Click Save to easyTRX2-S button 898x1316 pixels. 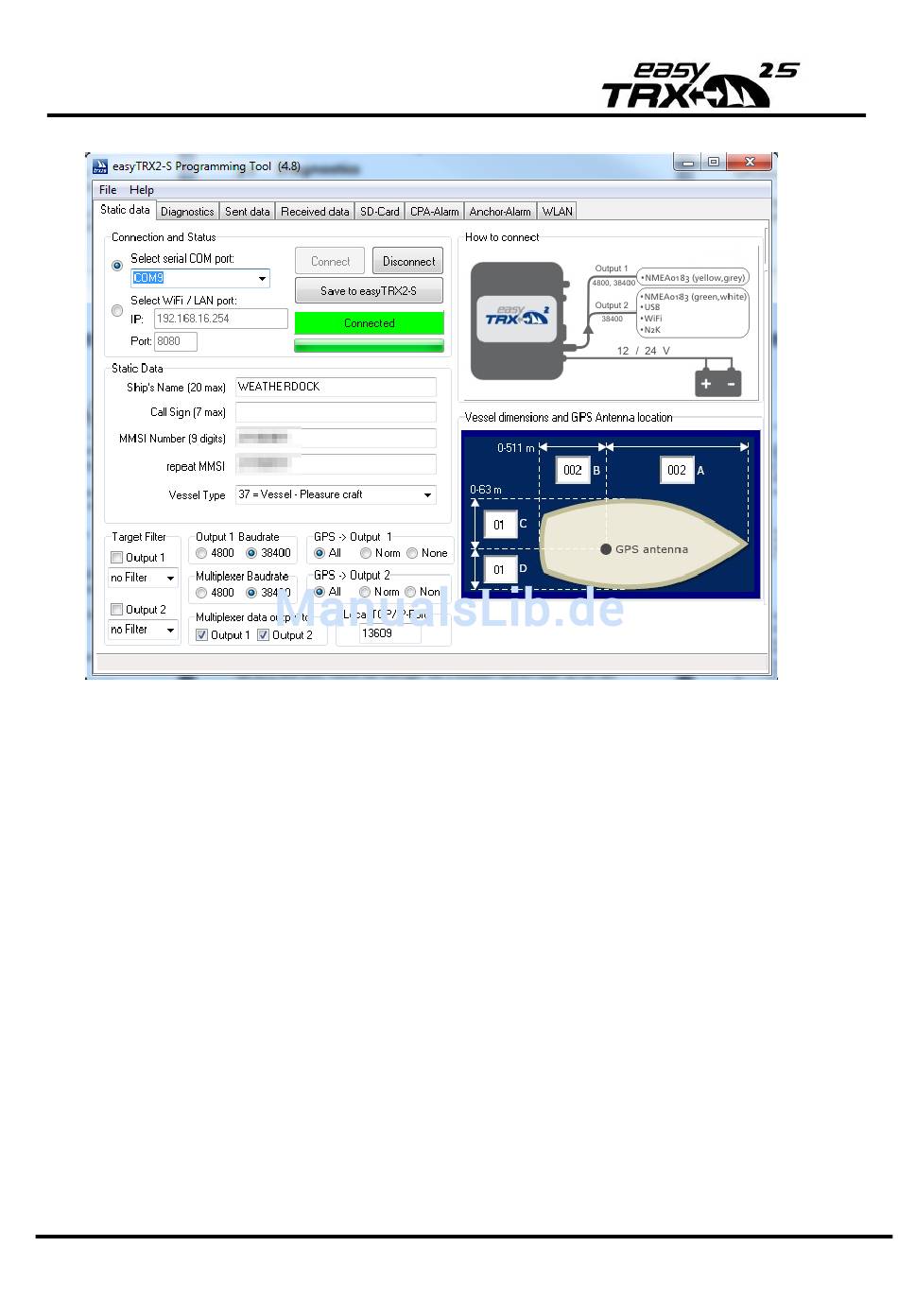click(369, 291)
